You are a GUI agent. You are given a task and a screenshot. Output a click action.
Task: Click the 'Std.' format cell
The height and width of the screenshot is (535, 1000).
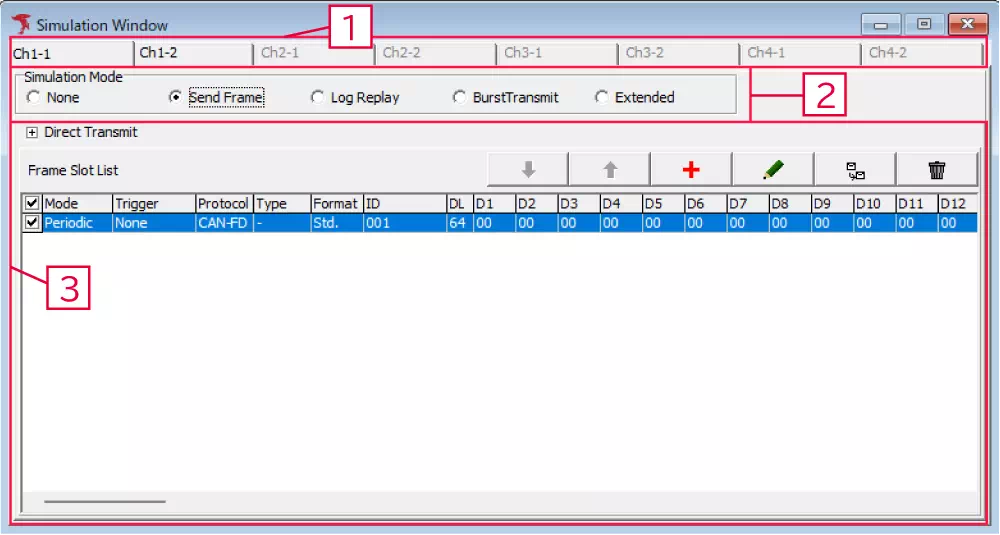(337, 223)
